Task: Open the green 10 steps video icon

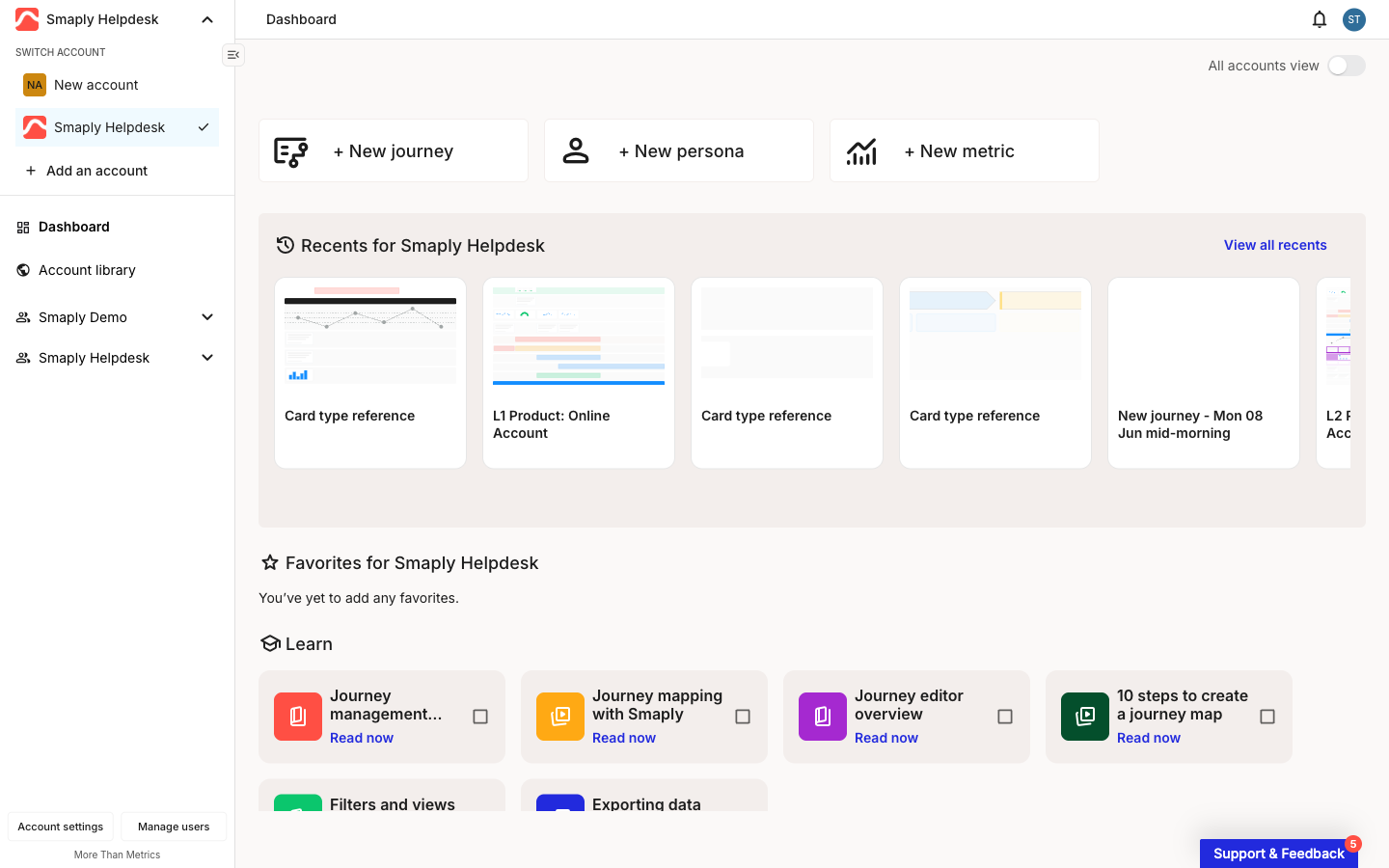Action: point(1085,717)
